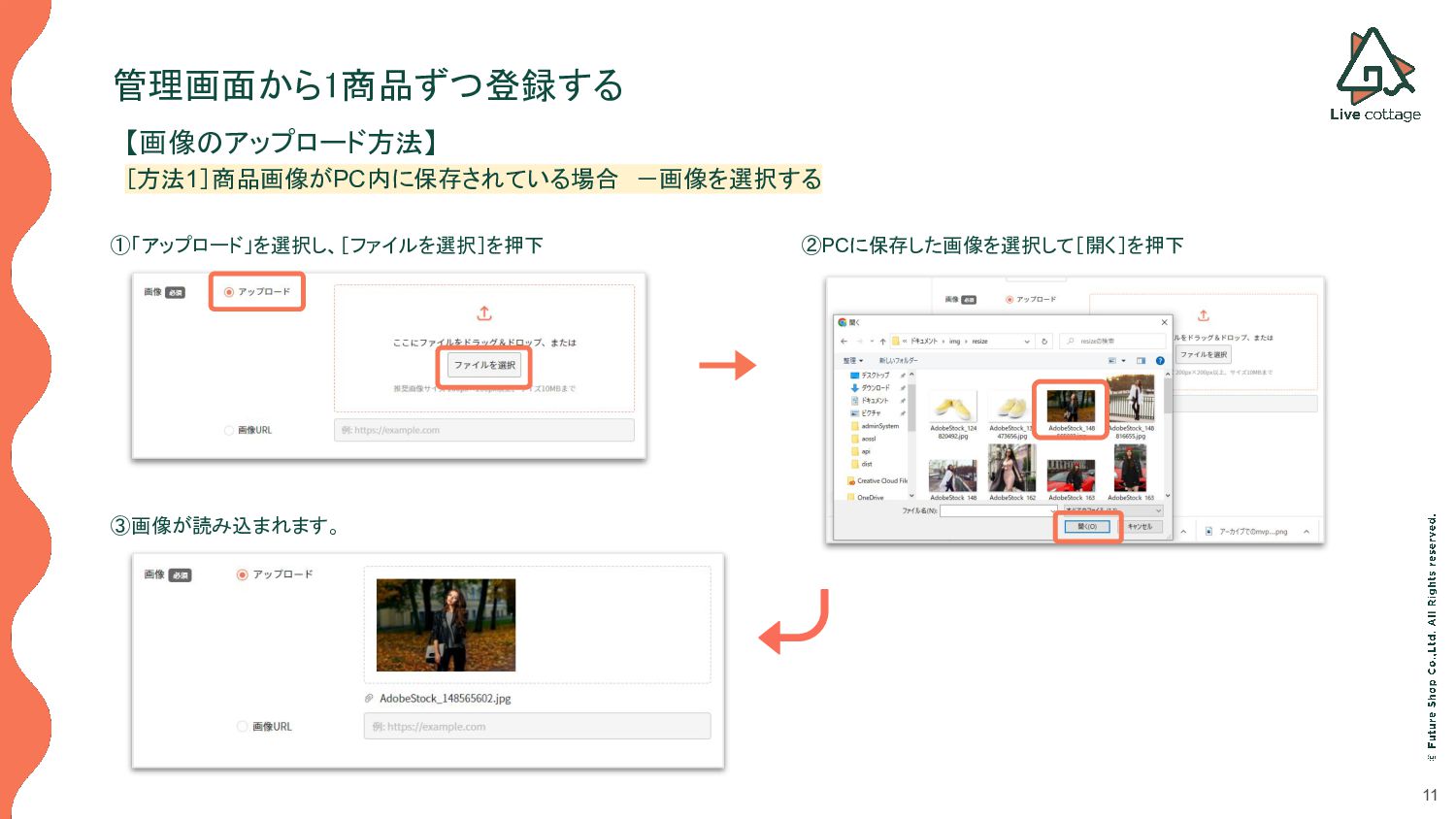Open the api folder in sidebar
This screenshot has height=819, width=1456.
tap(861, 451)
